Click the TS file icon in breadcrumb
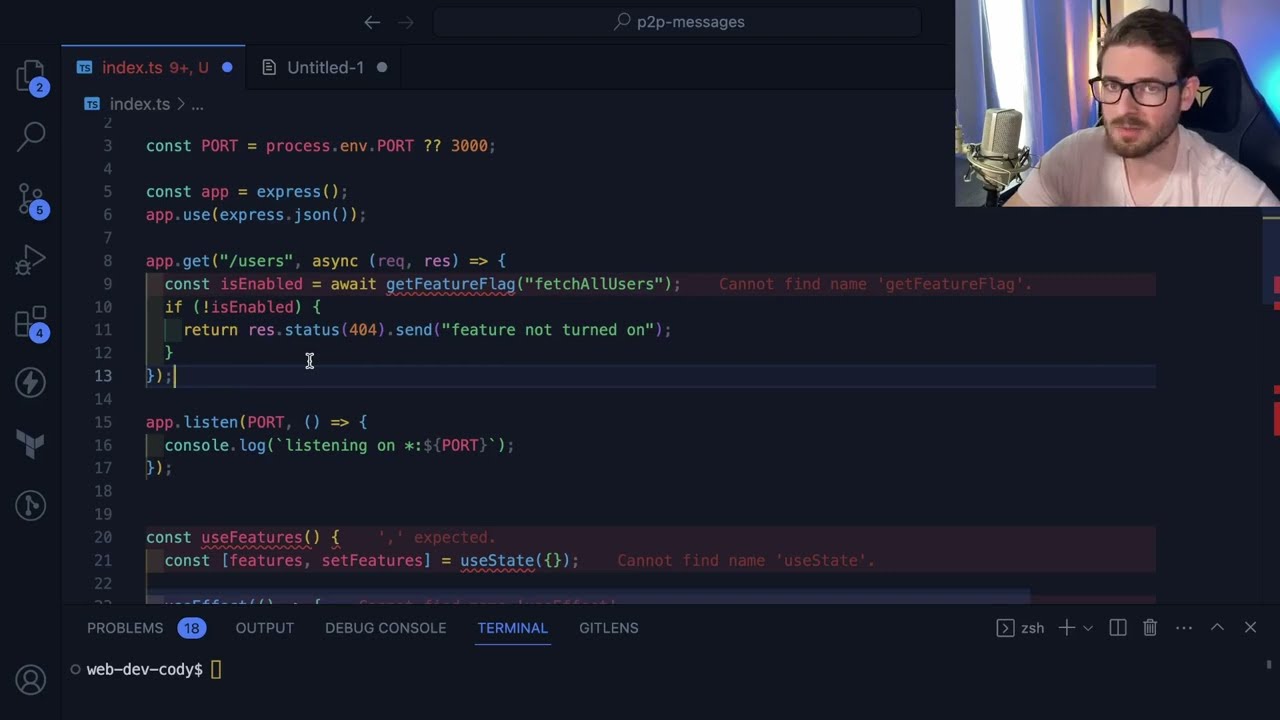The image size is (1280, 720). click(x=92, y=104)
